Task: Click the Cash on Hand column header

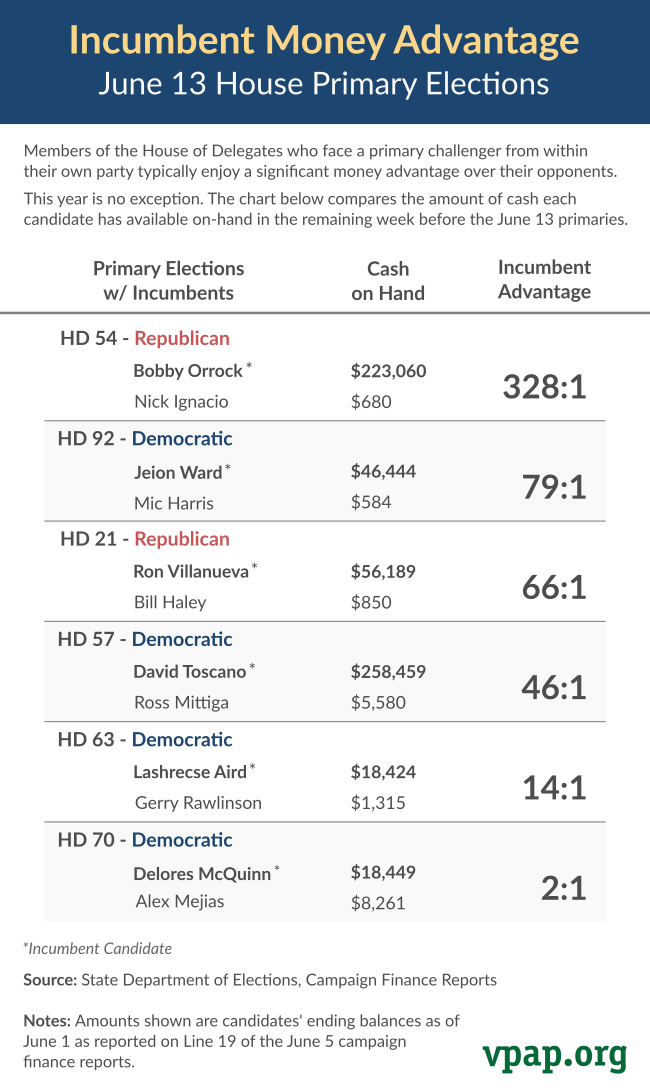Action: pos(388,281)
